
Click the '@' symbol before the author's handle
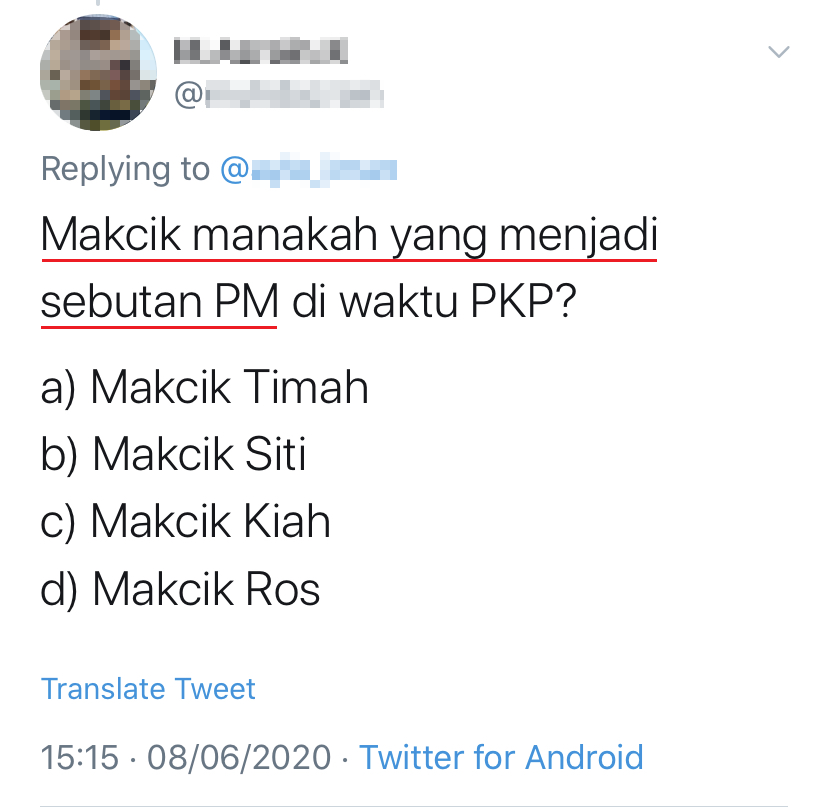tap(188, 95)
